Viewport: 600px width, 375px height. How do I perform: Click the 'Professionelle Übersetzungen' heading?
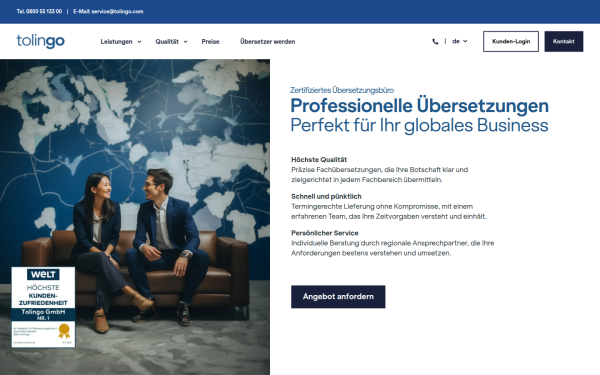[x=419, y=106]
